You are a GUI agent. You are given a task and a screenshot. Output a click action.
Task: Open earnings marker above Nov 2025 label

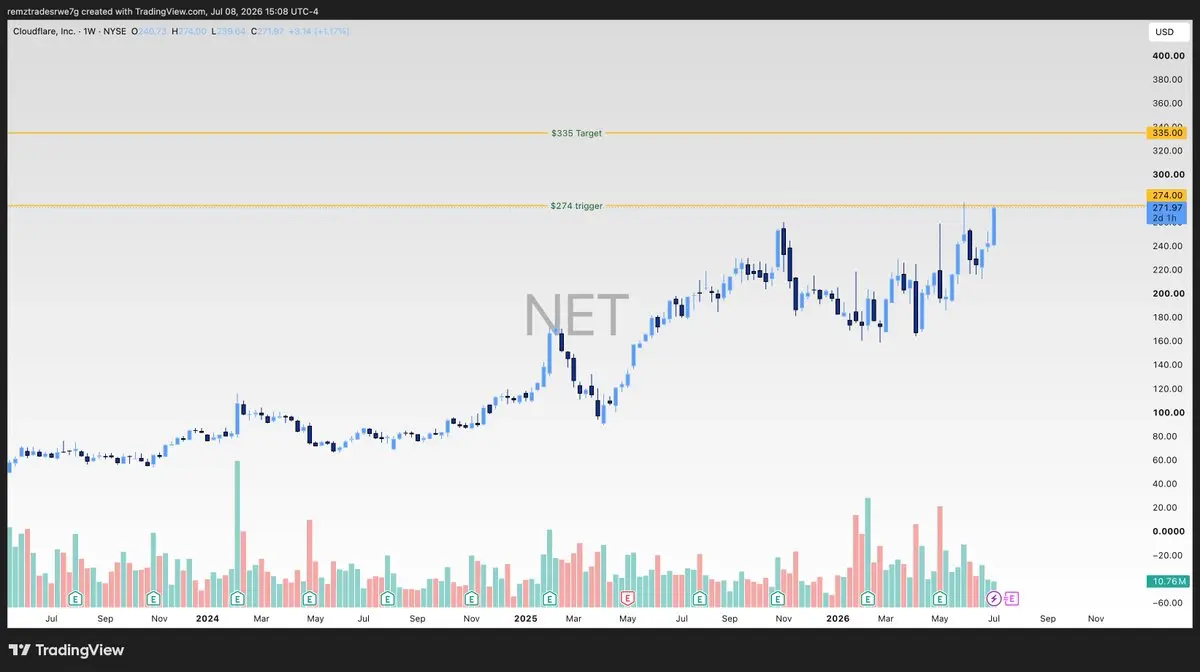click(x=779, y=598)
